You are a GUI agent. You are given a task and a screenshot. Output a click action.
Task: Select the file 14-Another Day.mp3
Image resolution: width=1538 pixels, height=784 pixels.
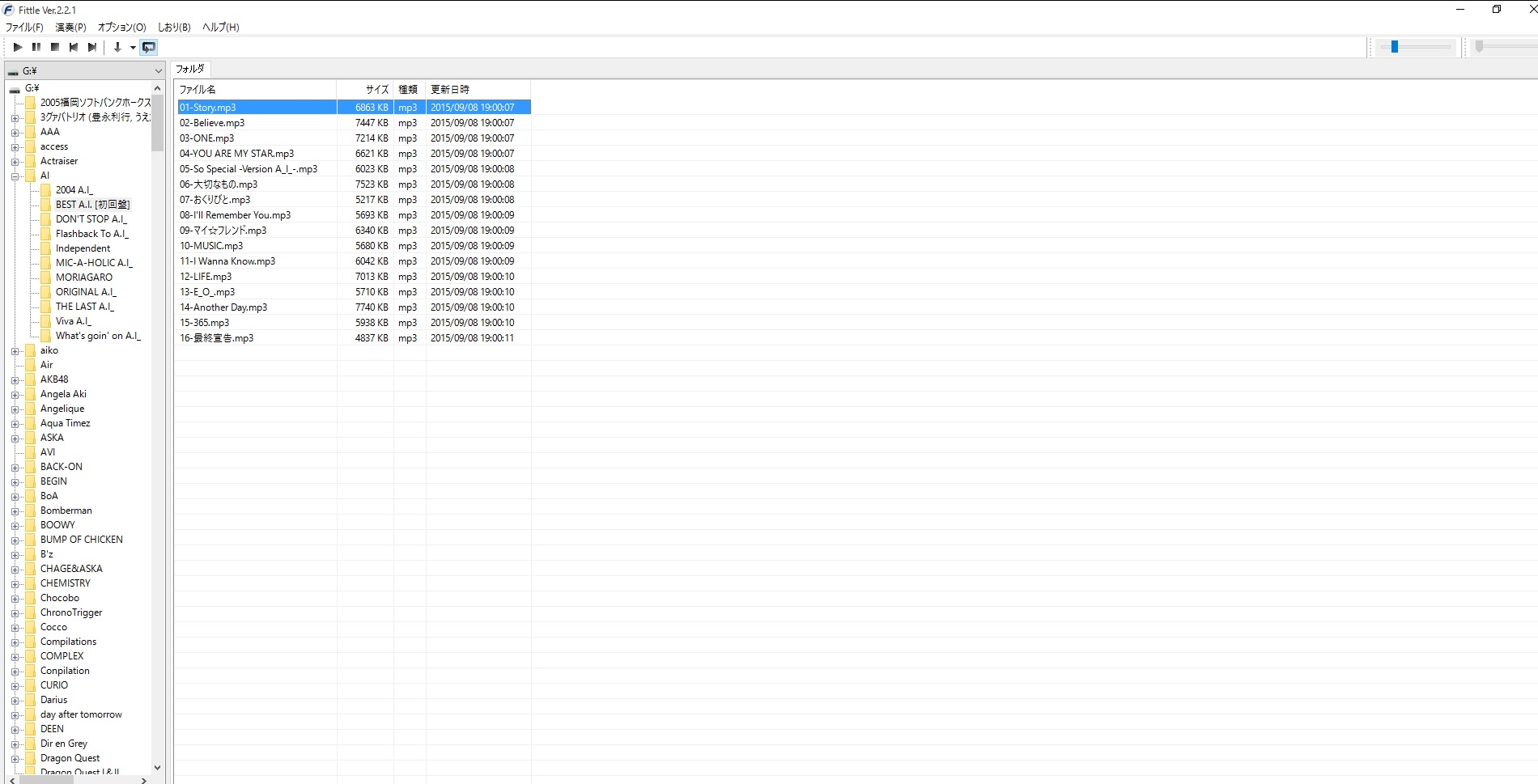click(x=353, y=307)
